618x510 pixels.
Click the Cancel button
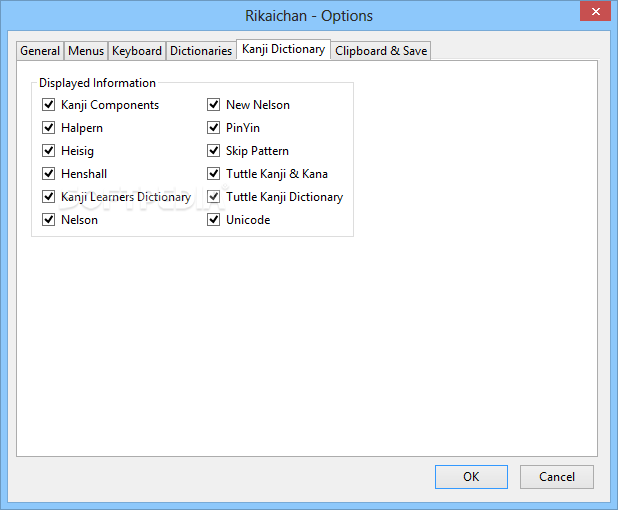pyautogui.click(x=557, y=477)
